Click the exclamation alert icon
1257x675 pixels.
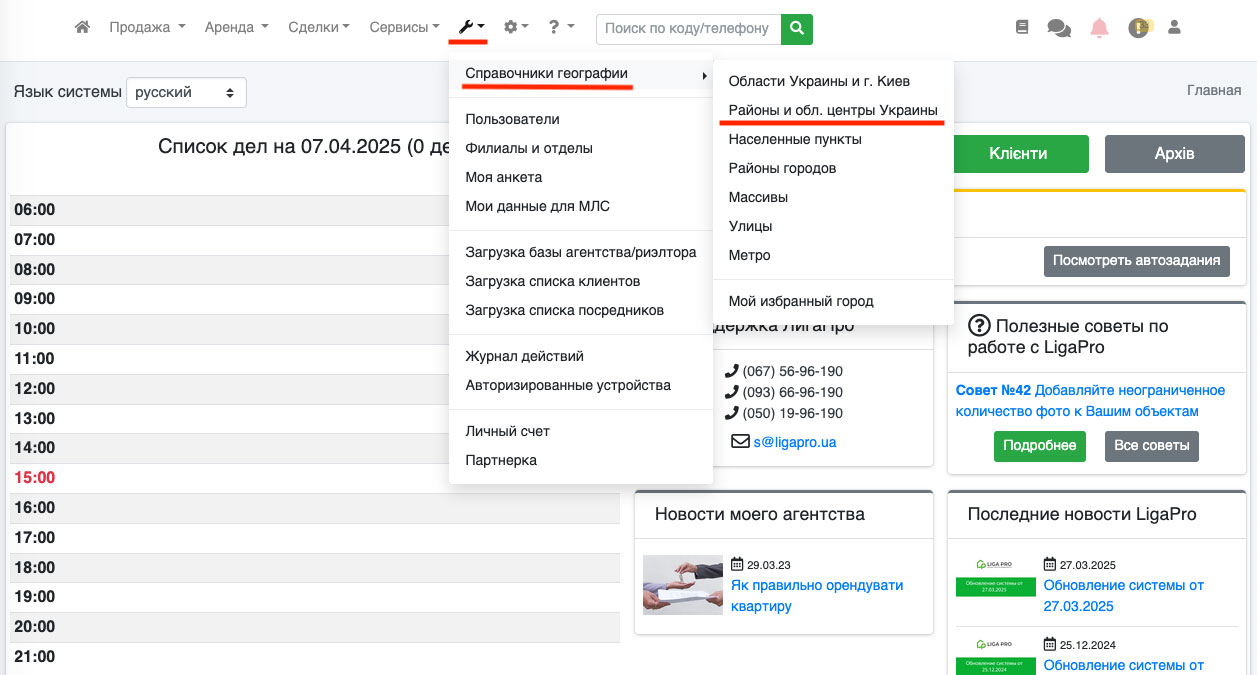tap(1138, 28)
